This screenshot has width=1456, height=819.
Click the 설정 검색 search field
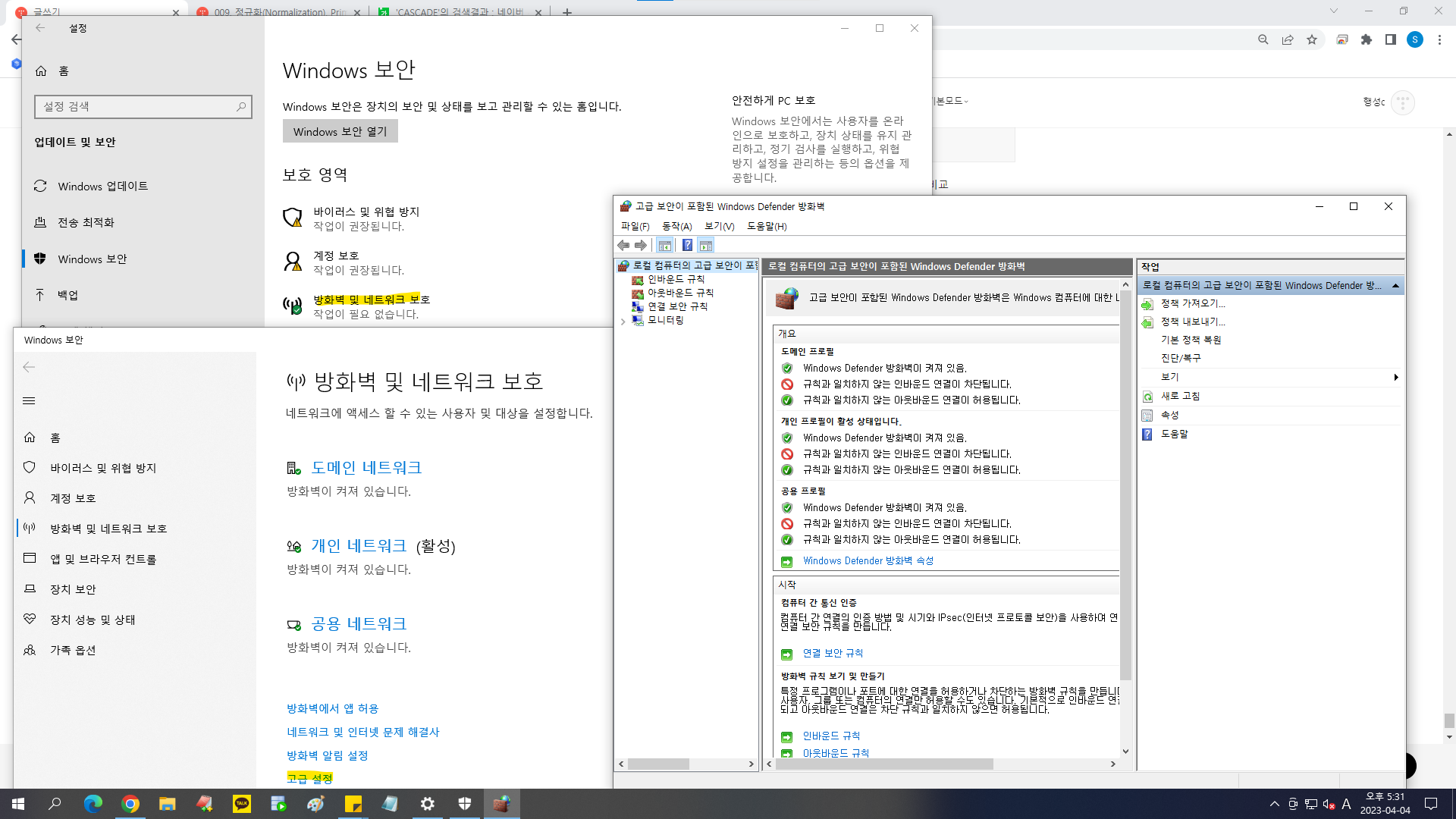click(143, 107)
